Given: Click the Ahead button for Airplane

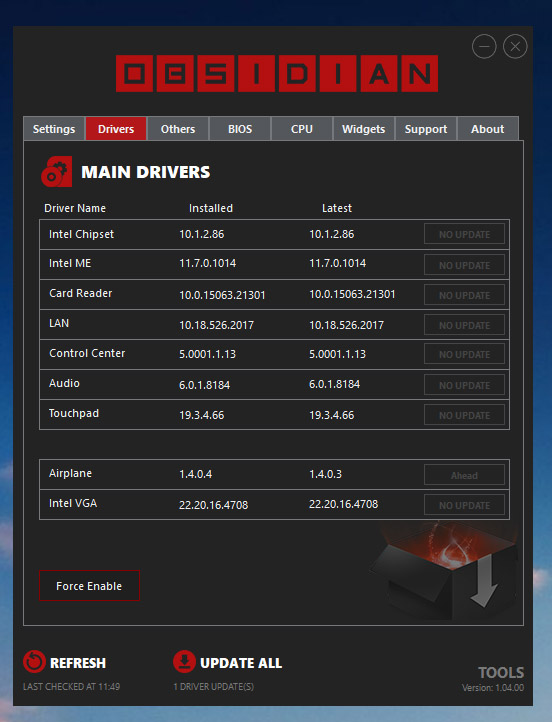Looking at the screenshot, I should (x=464, y=475).
